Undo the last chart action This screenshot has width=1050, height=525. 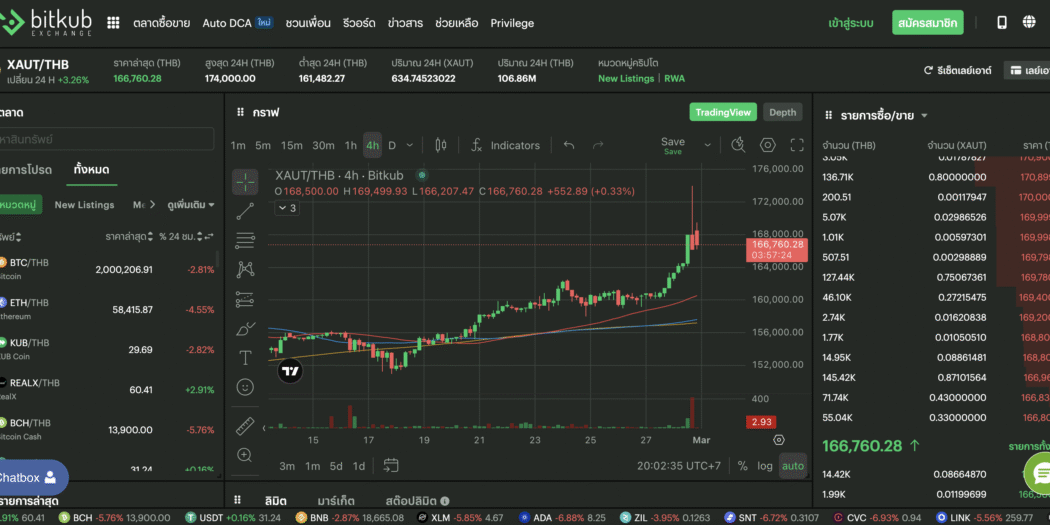tap(568, 145)
